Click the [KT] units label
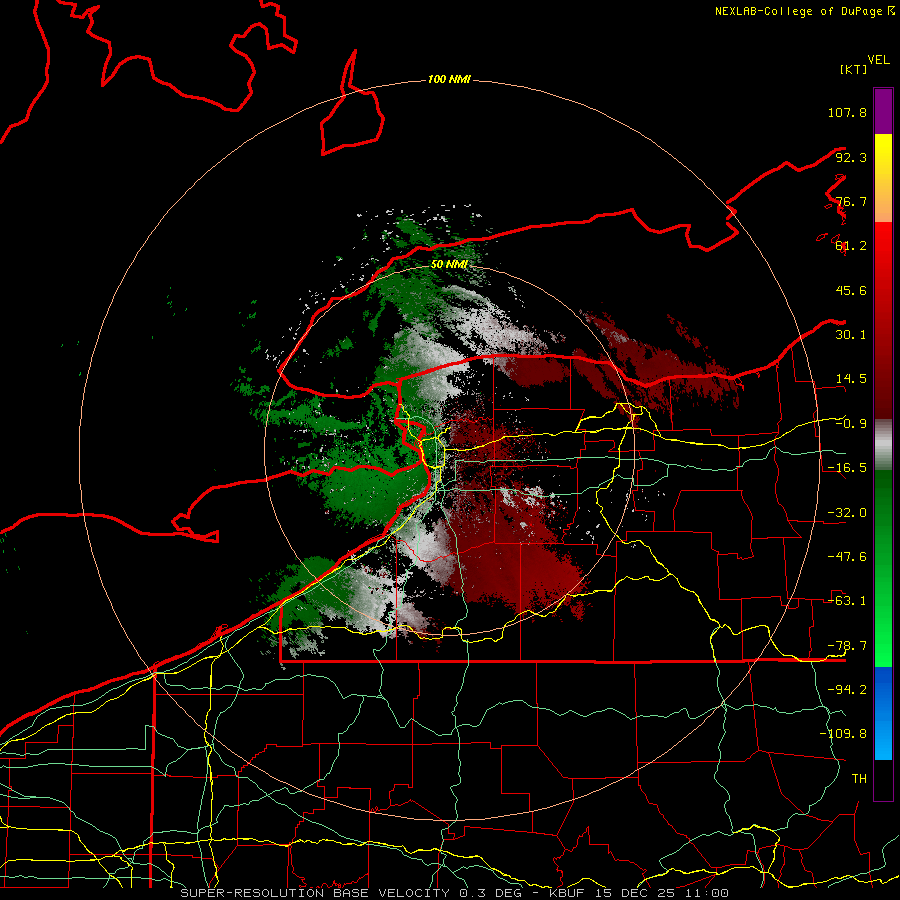 point(854,69)
